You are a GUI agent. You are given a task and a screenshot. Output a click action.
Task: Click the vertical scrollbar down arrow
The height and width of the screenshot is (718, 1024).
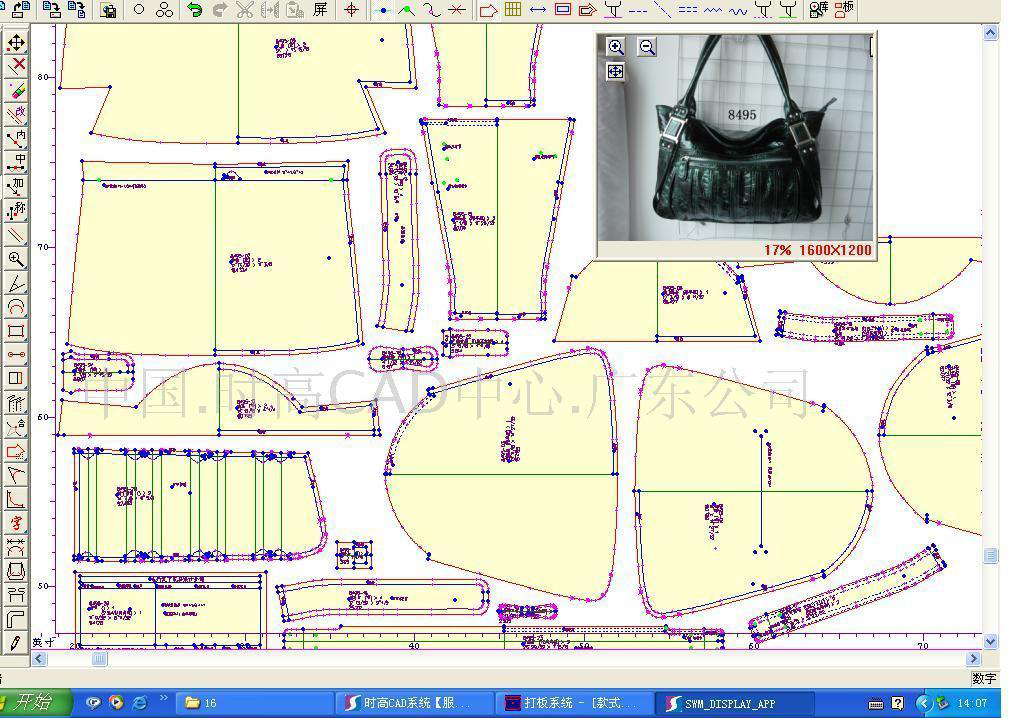[991, 642]
